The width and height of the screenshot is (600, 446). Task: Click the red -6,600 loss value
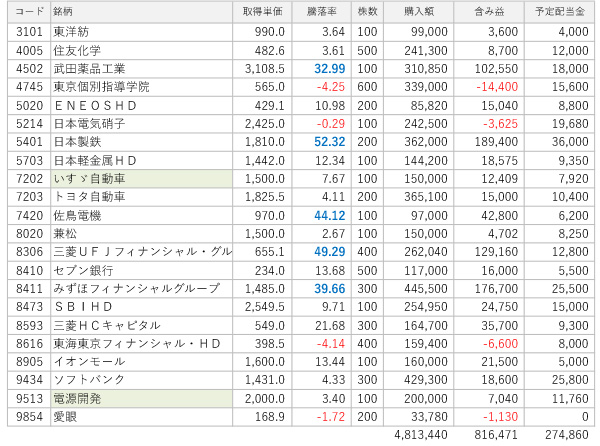pos(500,344)
